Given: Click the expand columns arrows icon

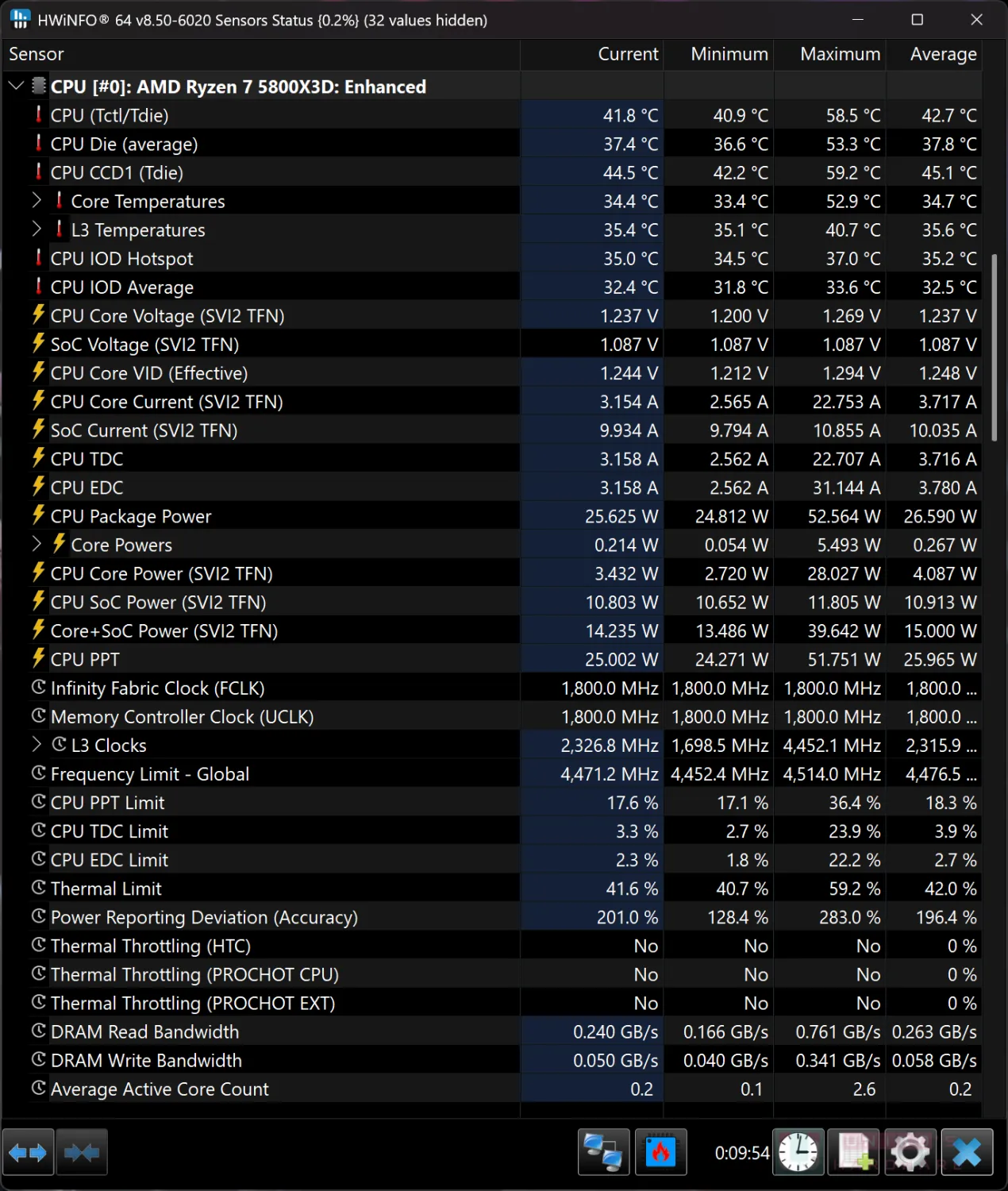Looking at the screenshot, I should tap(28, 1152).
